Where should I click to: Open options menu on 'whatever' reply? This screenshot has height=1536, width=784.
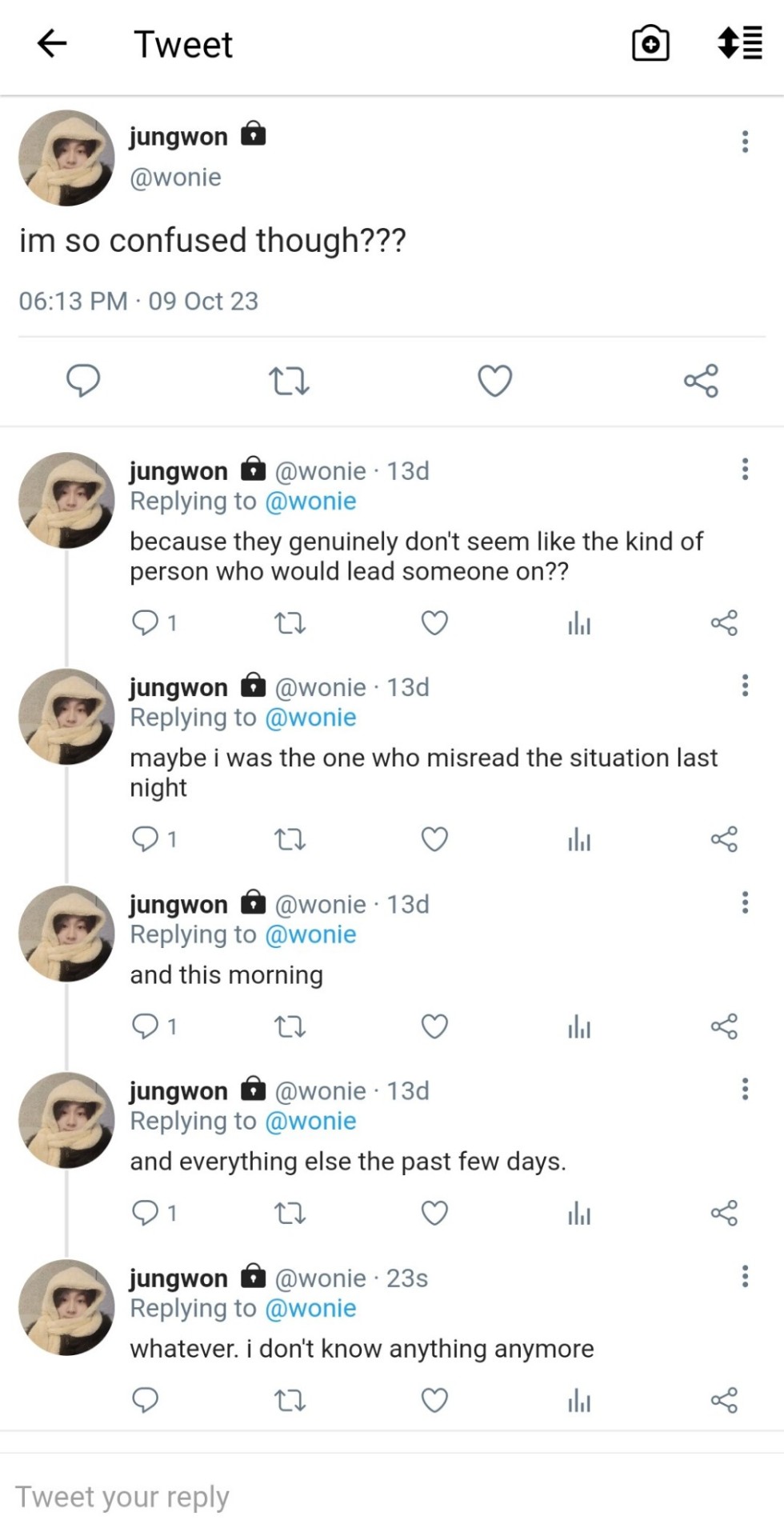click(x=745, y=1276)
